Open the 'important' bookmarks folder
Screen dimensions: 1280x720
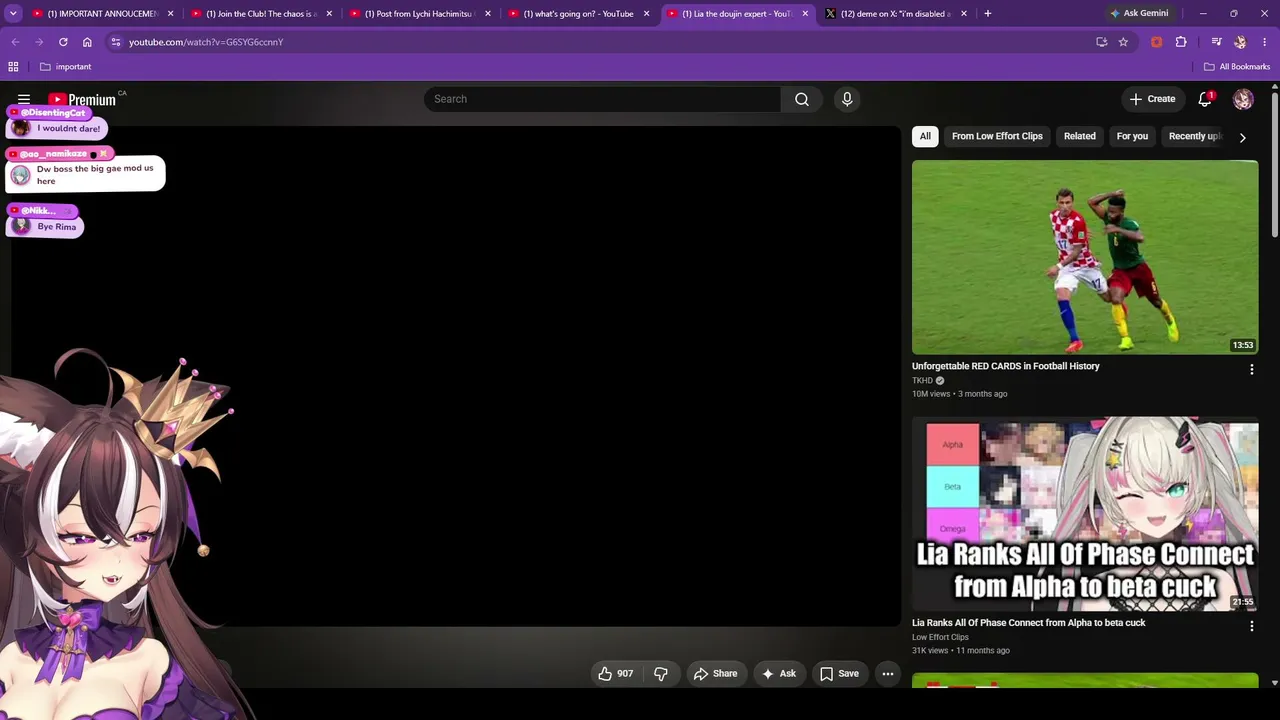click(x=66, y=67)
